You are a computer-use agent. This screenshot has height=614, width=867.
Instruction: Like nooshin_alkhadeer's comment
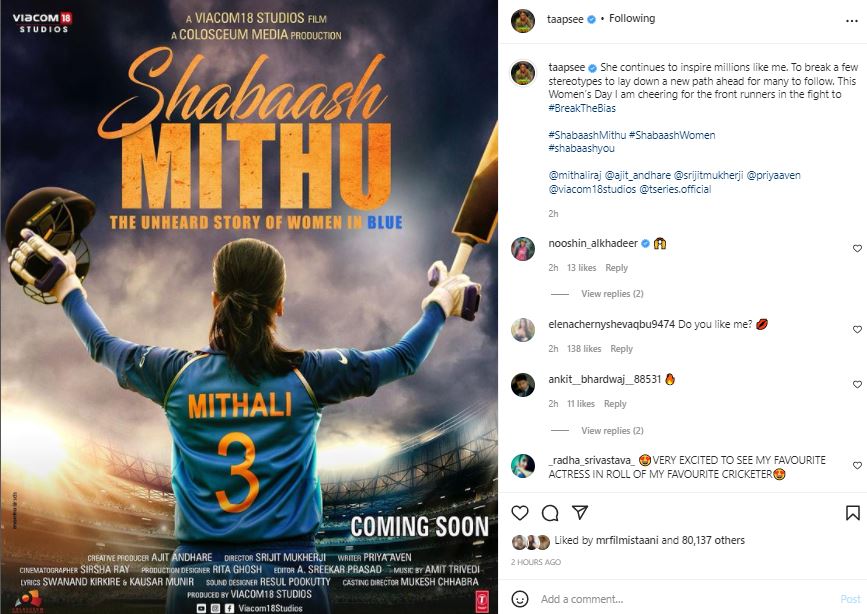(857, 248)
